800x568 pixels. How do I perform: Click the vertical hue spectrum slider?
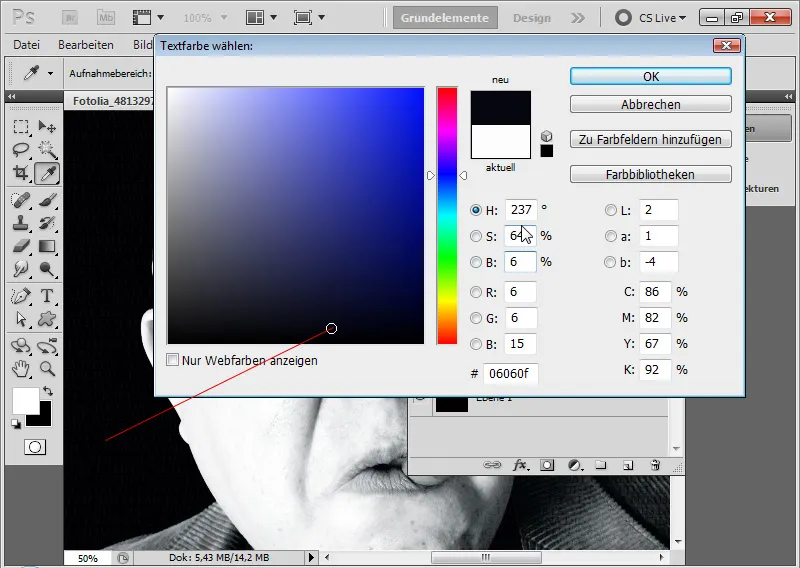click(x=447, y=216)
